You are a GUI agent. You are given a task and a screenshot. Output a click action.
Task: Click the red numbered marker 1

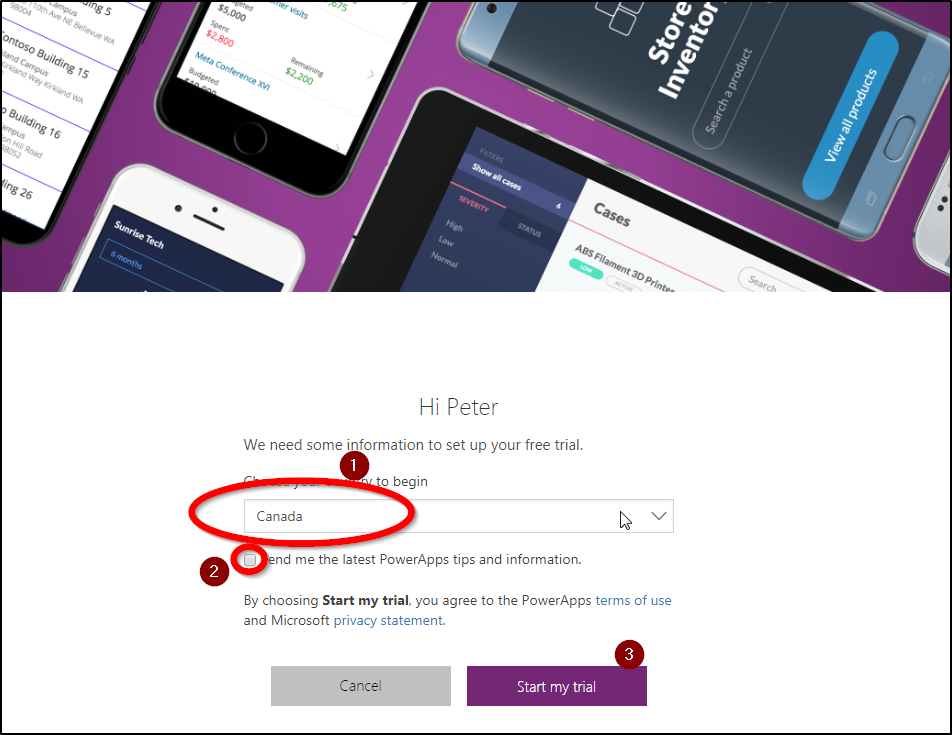(x=354, y=466)
